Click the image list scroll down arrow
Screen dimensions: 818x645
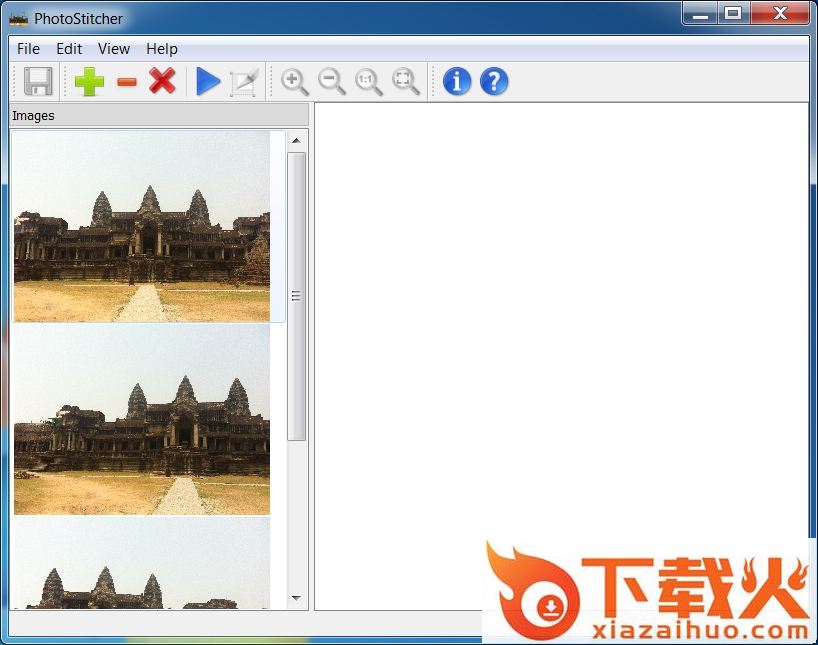coord(296,598)
